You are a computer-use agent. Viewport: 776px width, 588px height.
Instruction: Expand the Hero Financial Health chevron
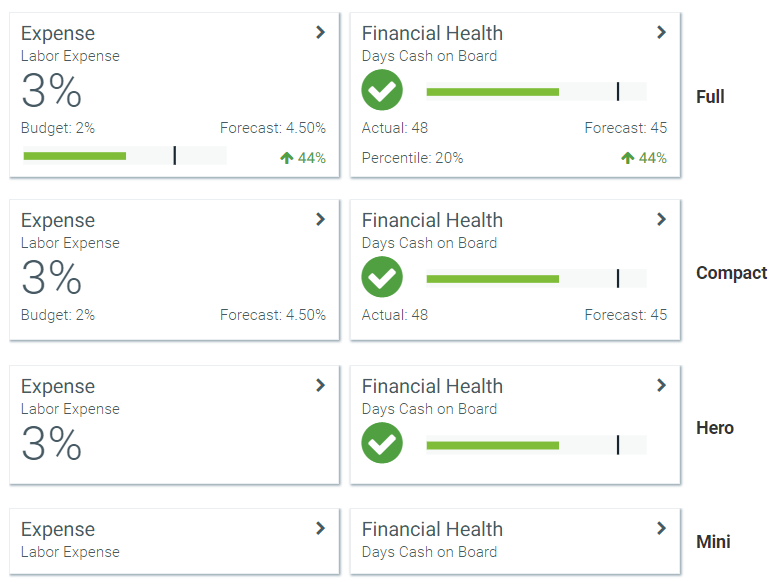point(661,385)
